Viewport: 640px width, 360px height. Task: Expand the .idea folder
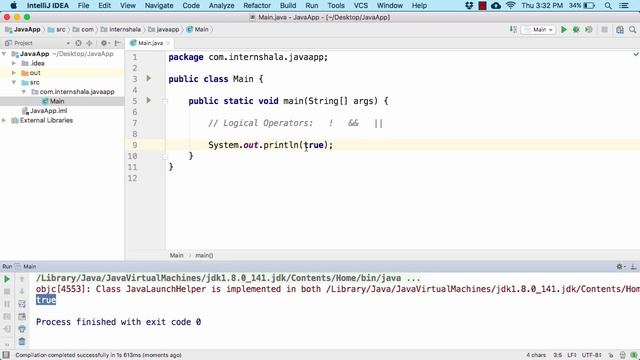(x=14, y=63)
